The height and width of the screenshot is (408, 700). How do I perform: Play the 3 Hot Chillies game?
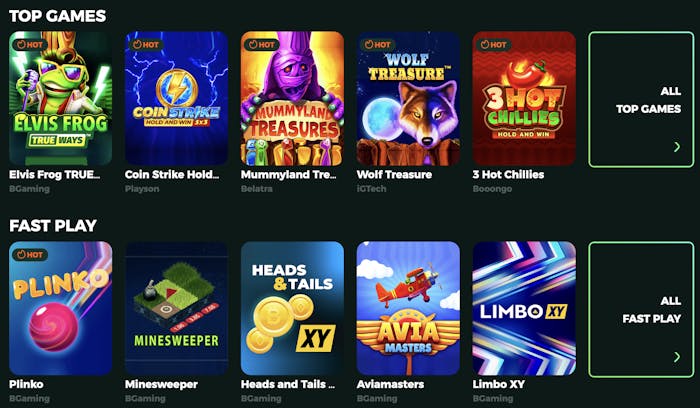(x=524, y=98)
